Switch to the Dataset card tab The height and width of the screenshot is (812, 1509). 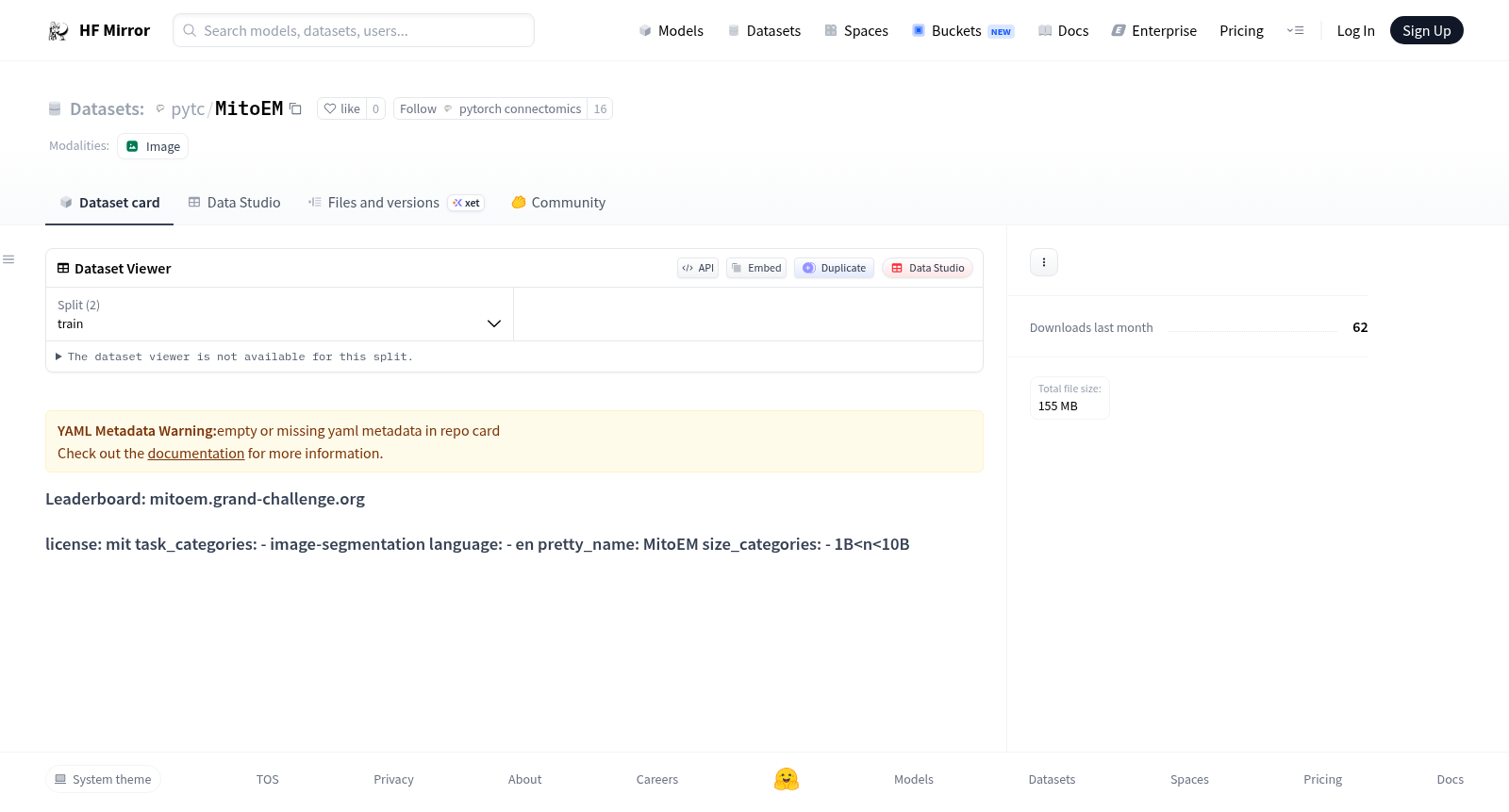point(109,203)
